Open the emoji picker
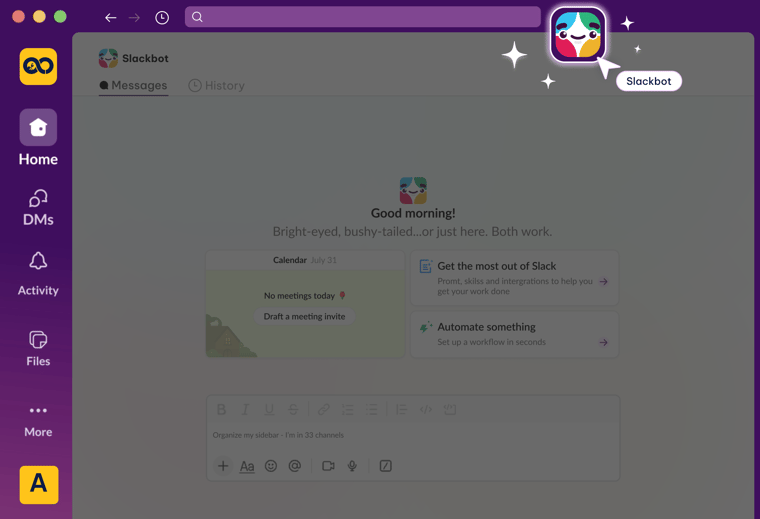760x519 pixels. [271, 466]
